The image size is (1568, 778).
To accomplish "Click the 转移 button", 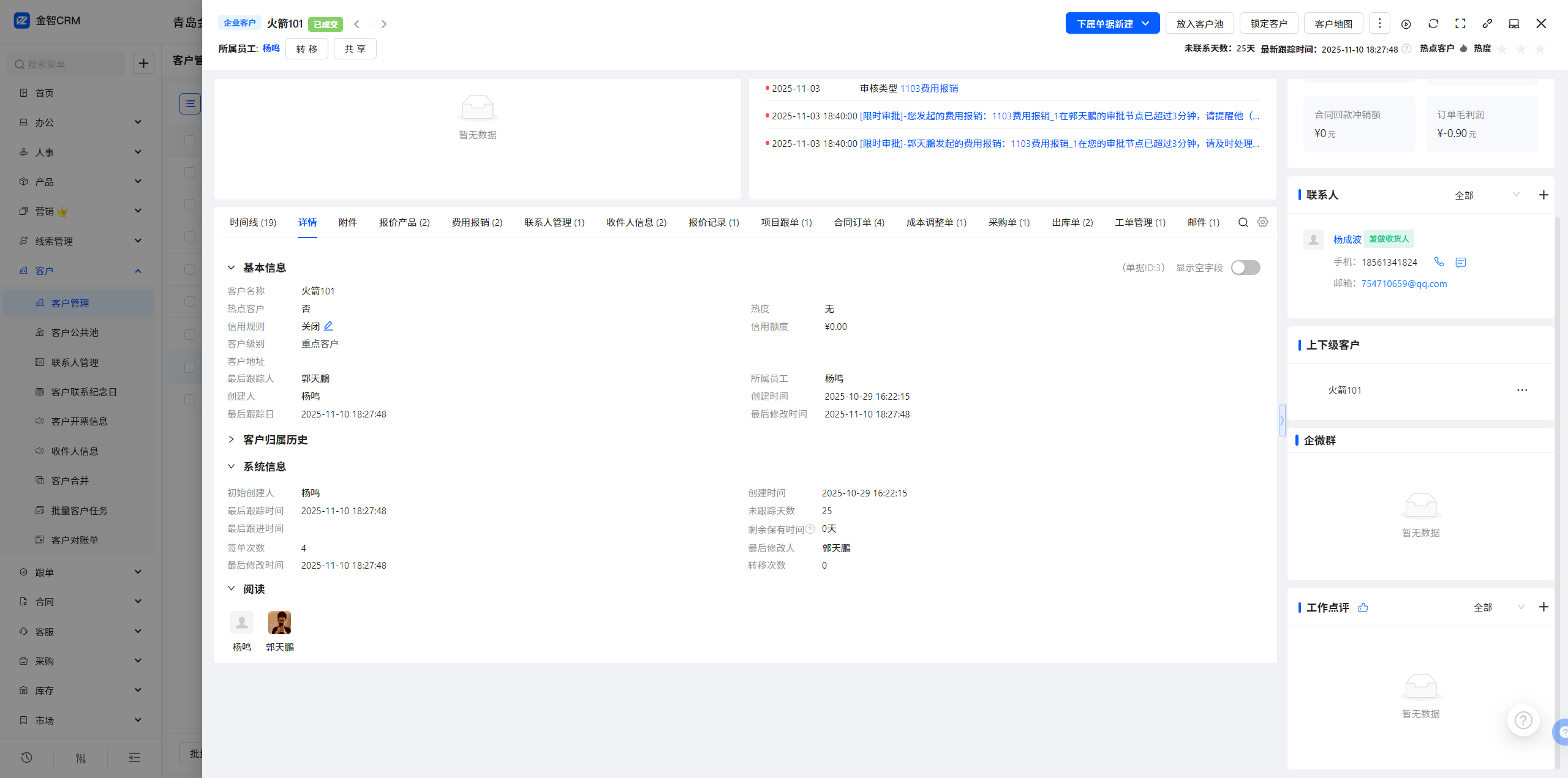I will (x=306, y=49).
